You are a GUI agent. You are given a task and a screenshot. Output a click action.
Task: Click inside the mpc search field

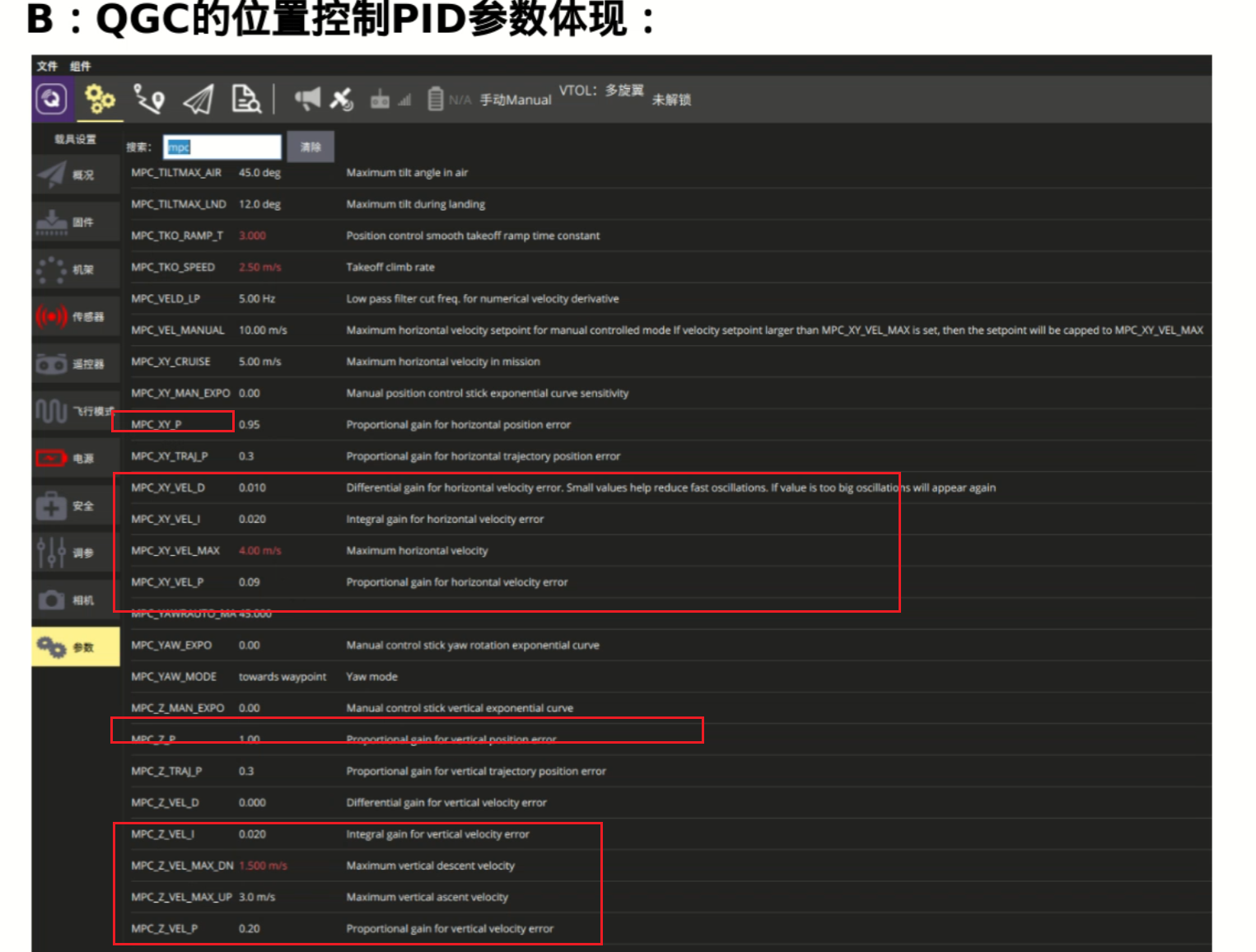(x=221, y=147)
